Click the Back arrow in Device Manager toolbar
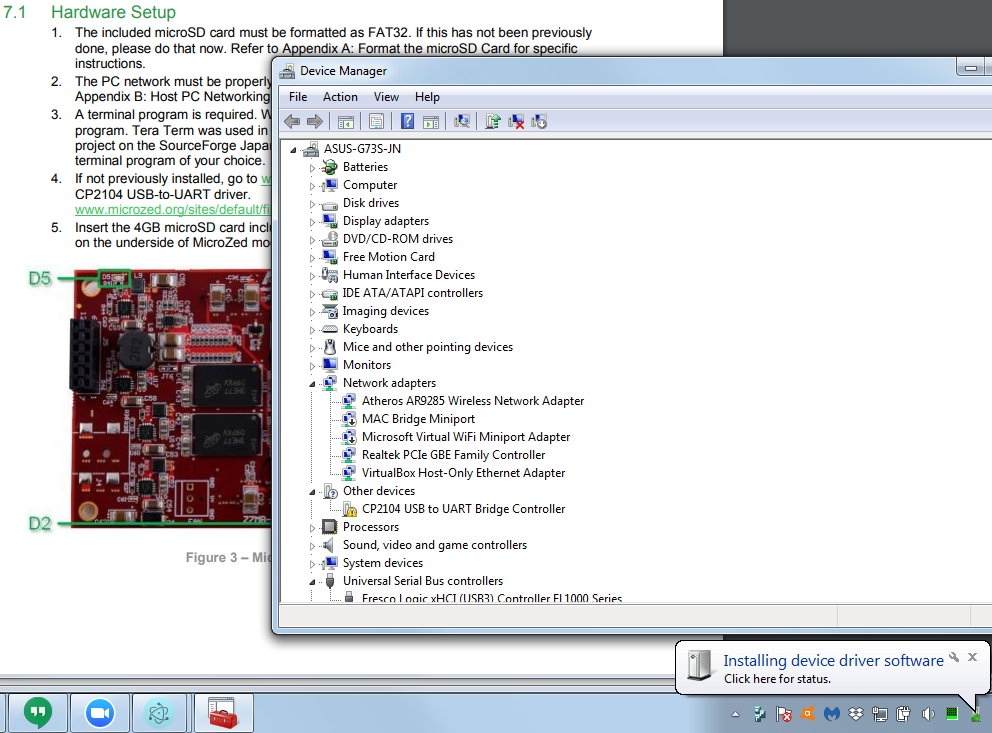Image resolution: width=992 pixels, height=733 pixels. click(292, 121)
